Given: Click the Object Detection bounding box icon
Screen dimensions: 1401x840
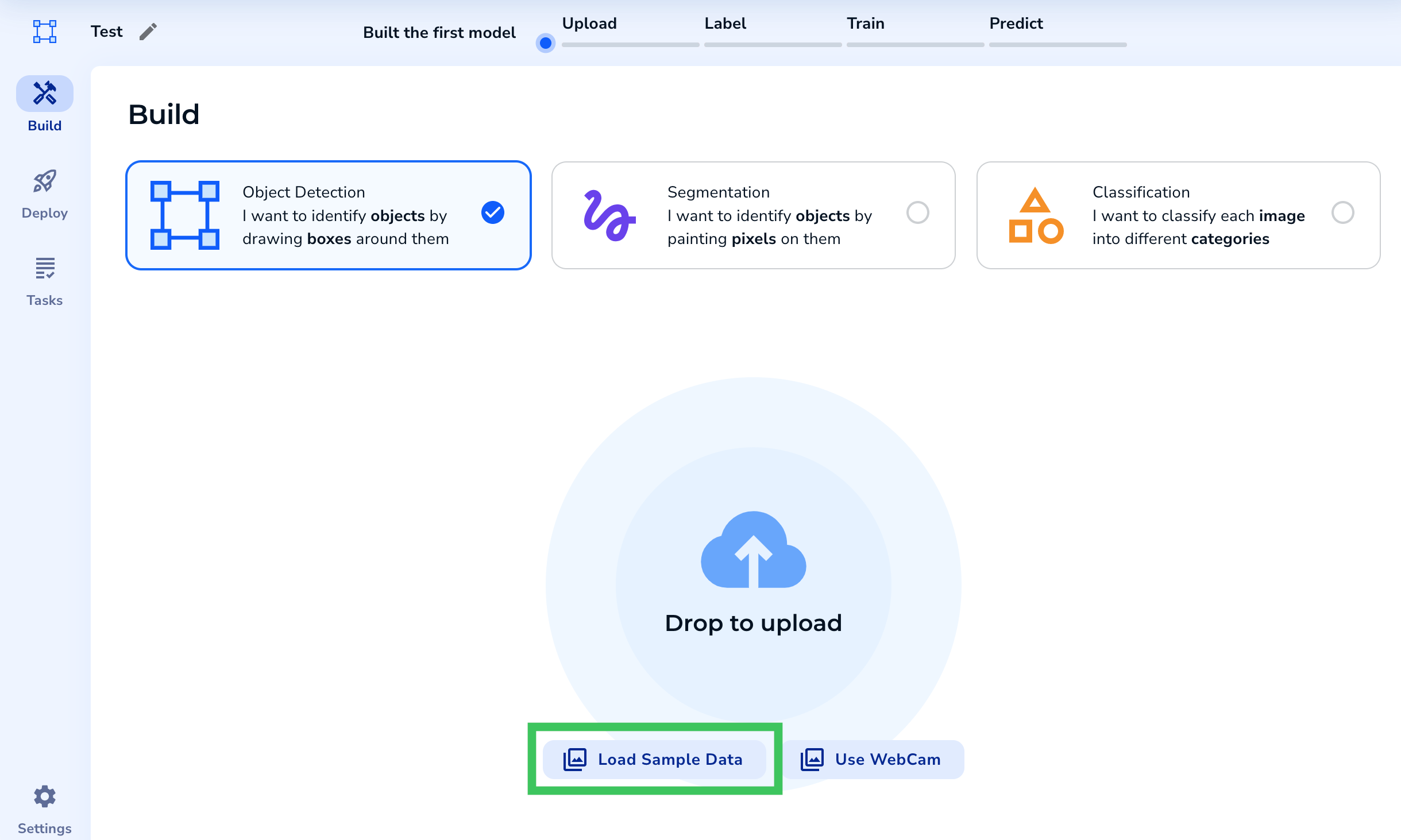Looking at the screenshot, I should pyautogui.click(x=185, y=215).
